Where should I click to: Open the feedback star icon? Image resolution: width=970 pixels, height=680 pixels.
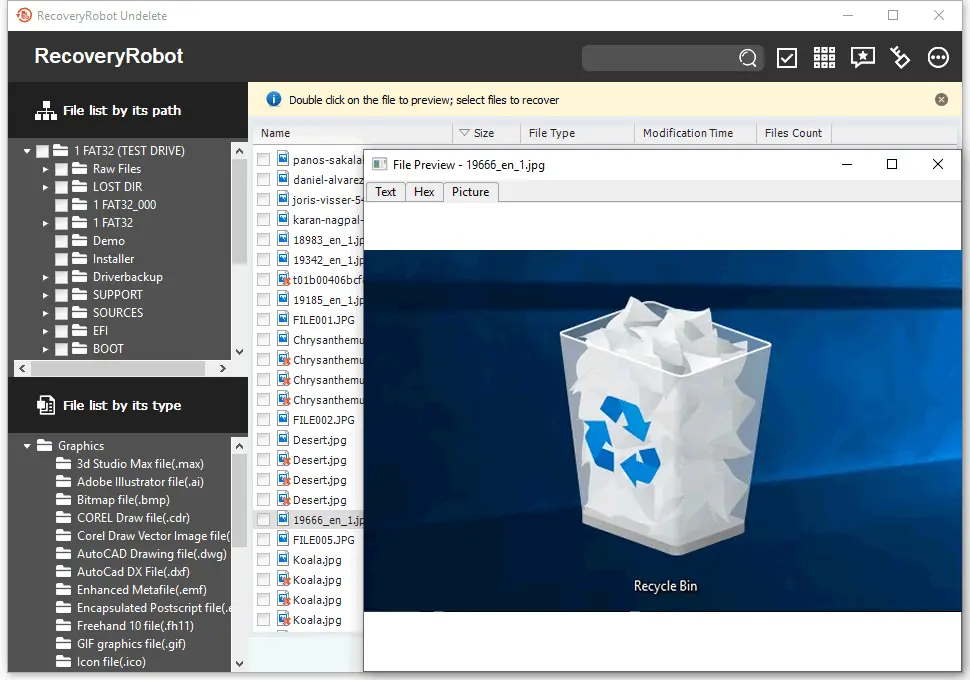tap(861, 57)
